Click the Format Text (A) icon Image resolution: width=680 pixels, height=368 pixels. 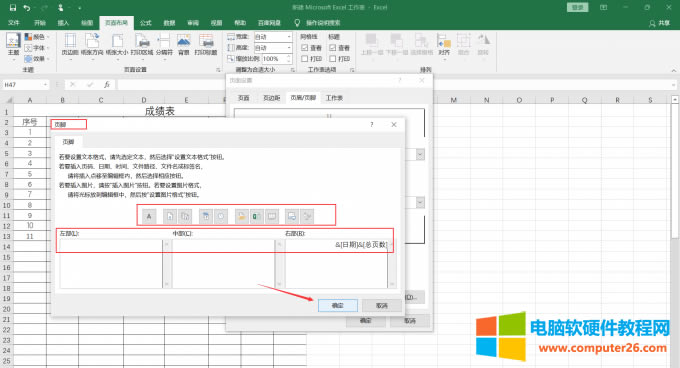click(x=149, y=216)
